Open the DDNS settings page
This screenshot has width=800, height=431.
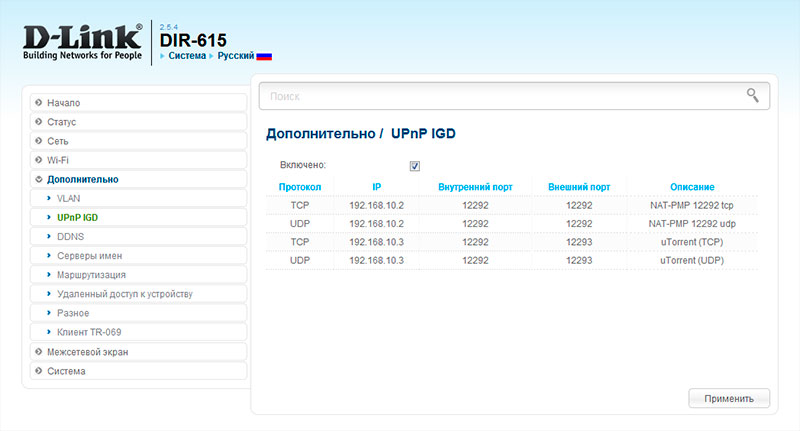[x=71, y=237]
